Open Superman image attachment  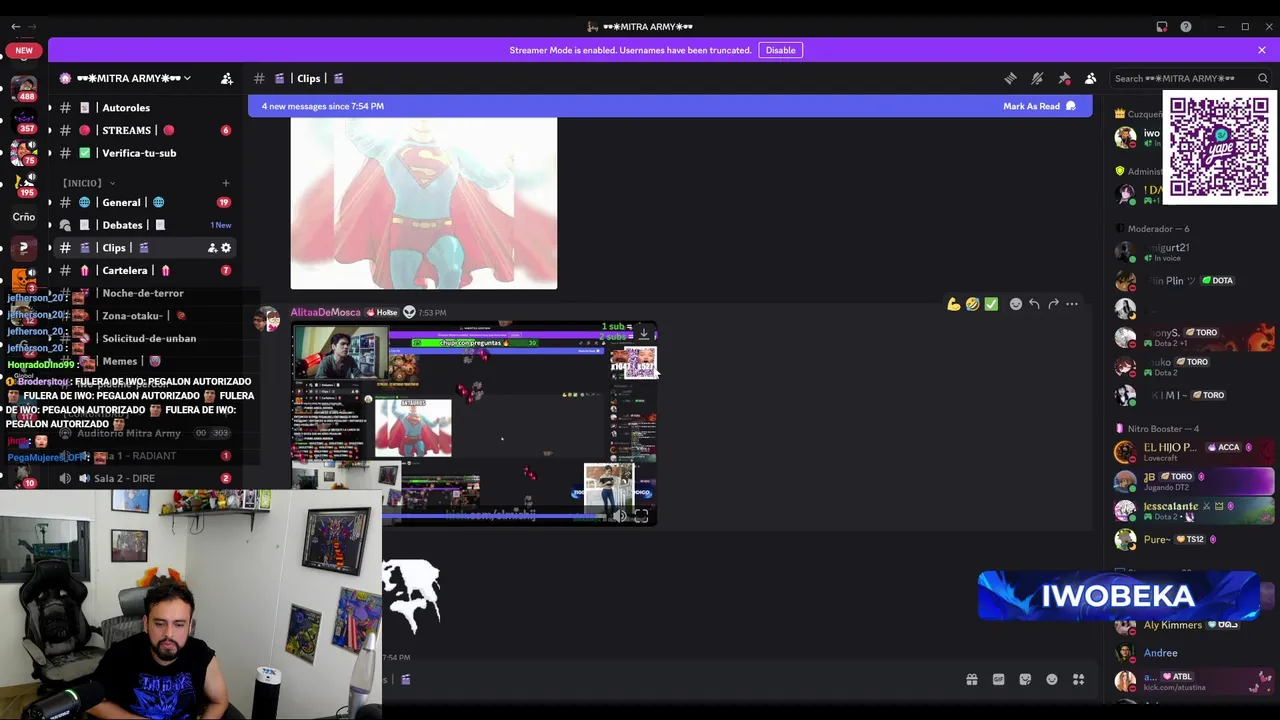(x=424, y=203)
